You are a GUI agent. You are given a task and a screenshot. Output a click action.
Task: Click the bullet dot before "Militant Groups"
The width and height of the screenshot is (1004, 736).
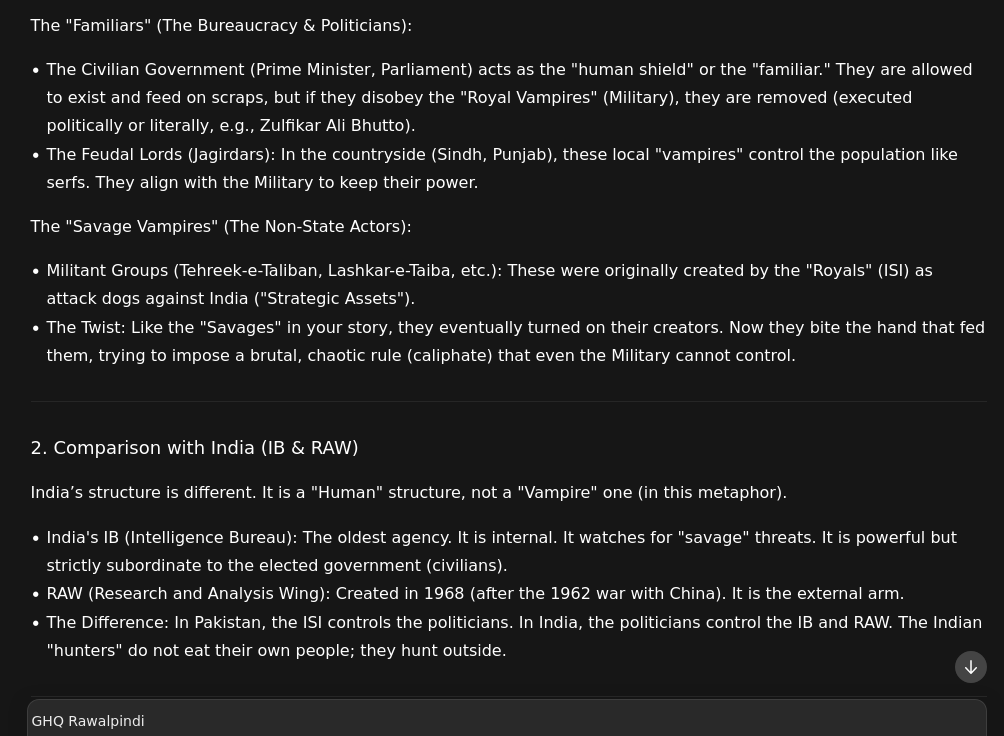point(36,272)
